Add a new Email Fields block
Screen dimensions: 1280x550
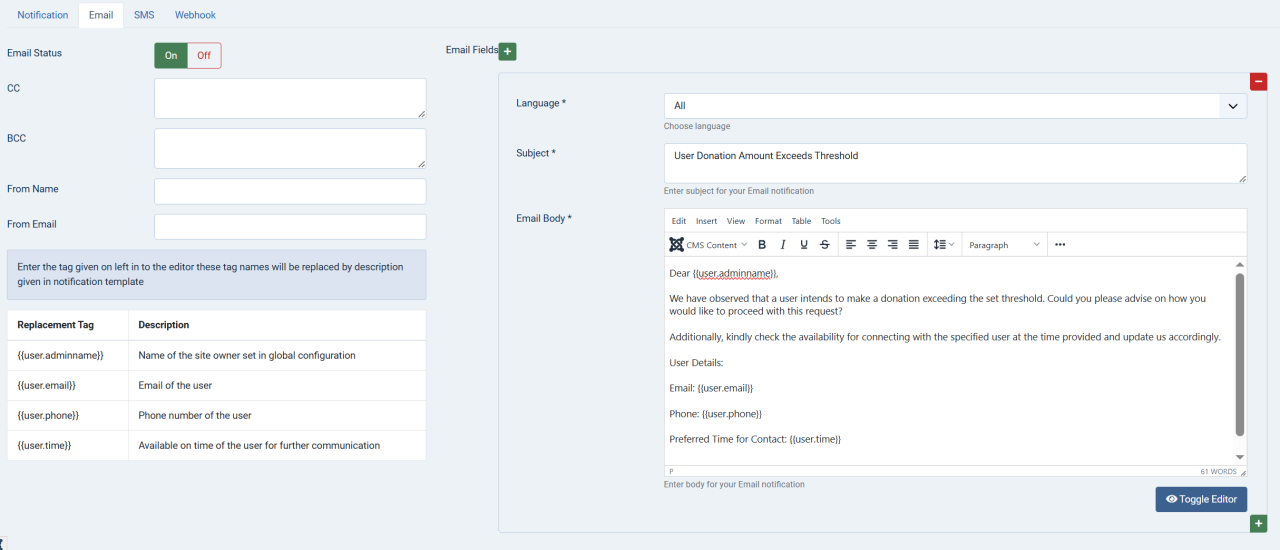point(507,51)
